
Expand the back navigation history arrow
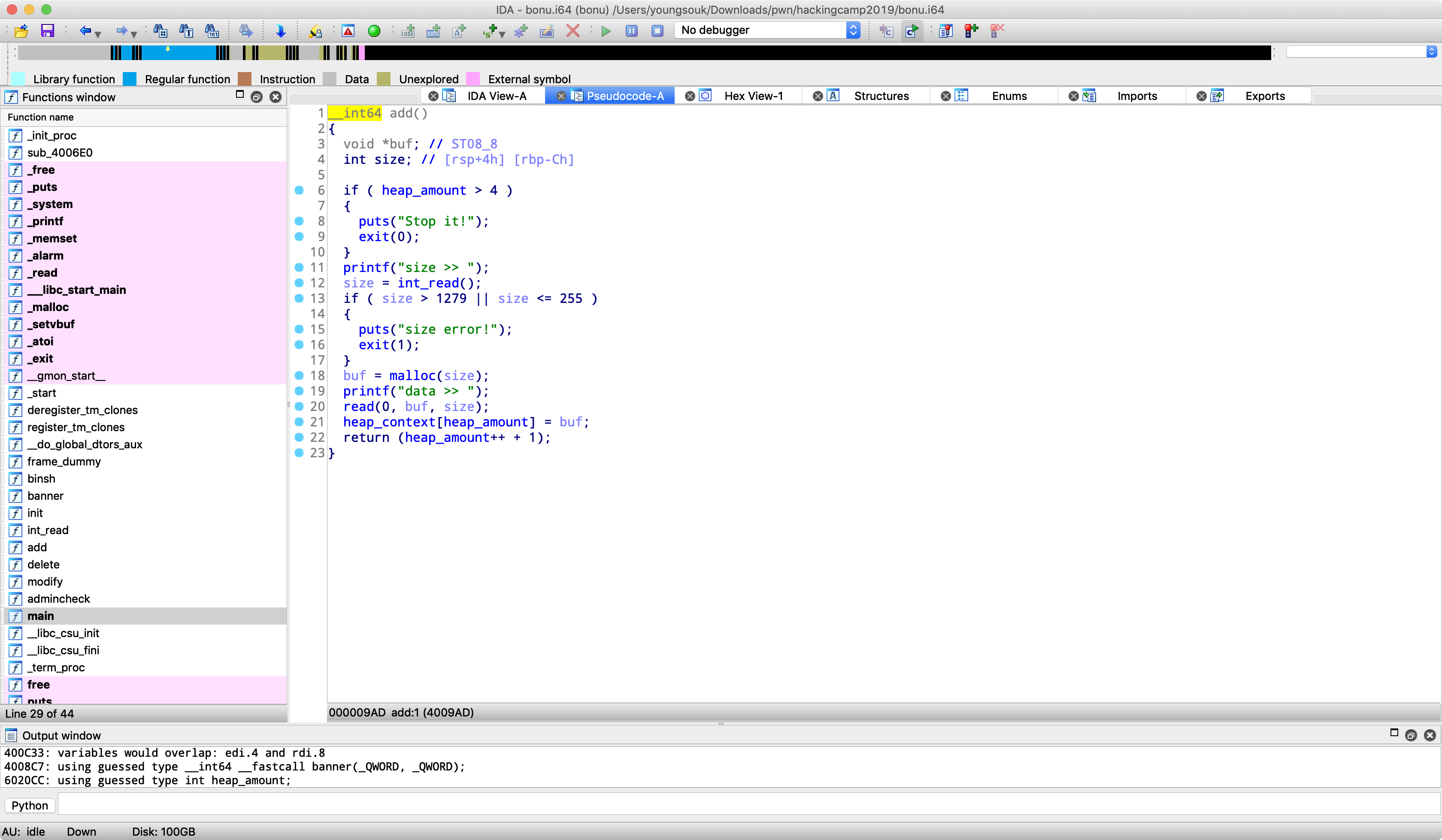[98, 34]
